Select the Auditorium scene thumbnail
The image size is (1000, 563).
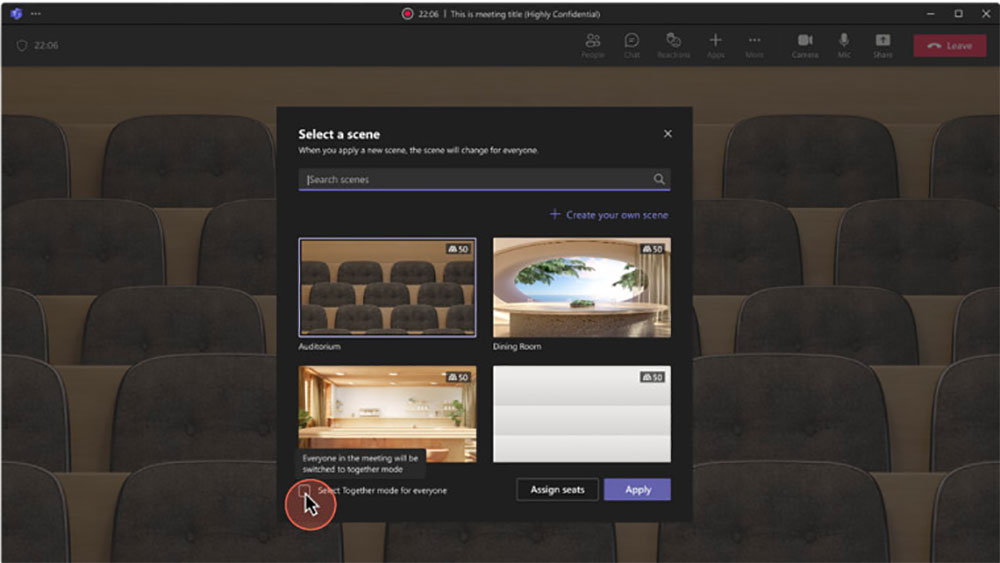pos(387,287)
